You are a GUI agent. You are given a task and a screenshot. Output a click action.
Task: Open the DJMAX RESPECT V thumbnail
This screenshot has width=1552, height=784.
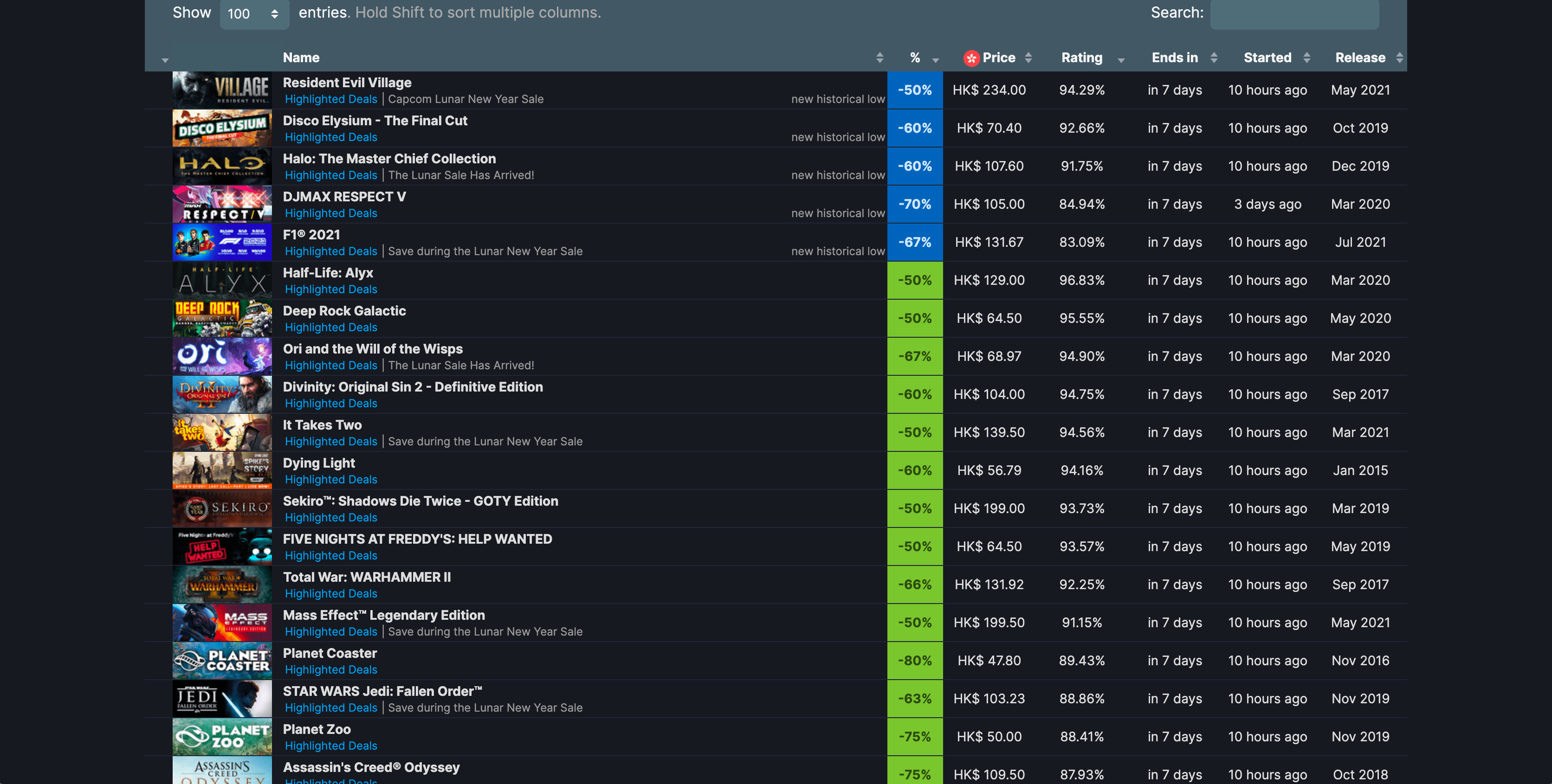point(222,204)
